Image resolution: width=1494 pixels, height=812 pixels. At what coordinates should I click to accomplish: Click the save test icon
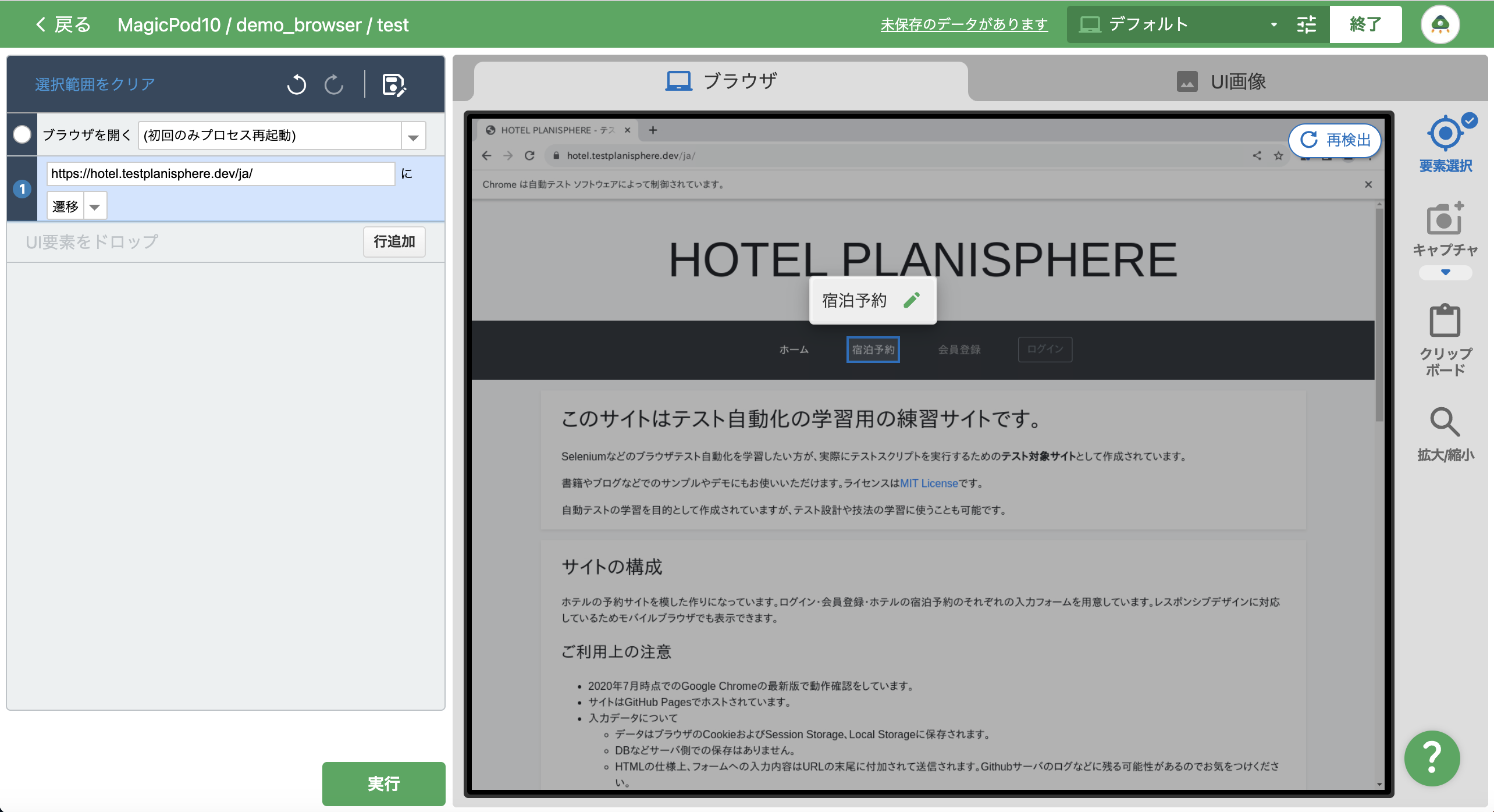pos(394,85)
